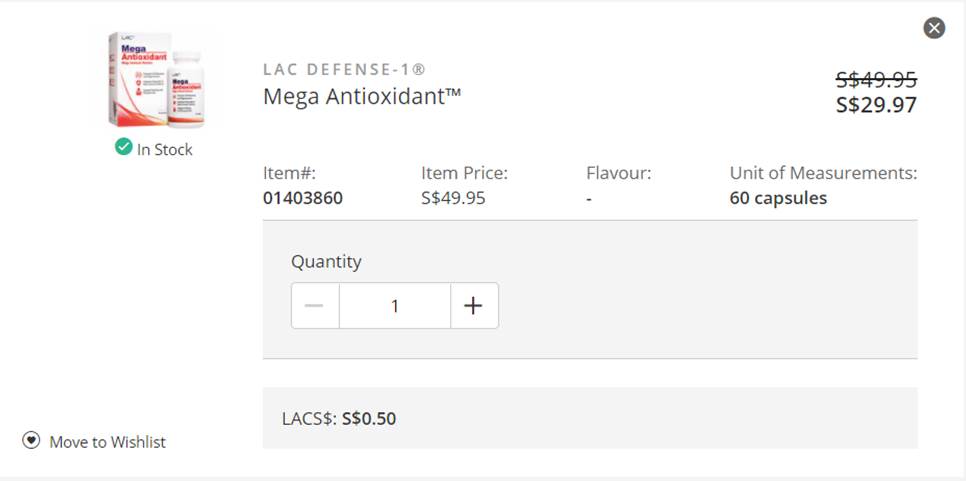Click the Quantity label above the stepper
Viewport: 966px width, 481px height.
coord(326,262)
